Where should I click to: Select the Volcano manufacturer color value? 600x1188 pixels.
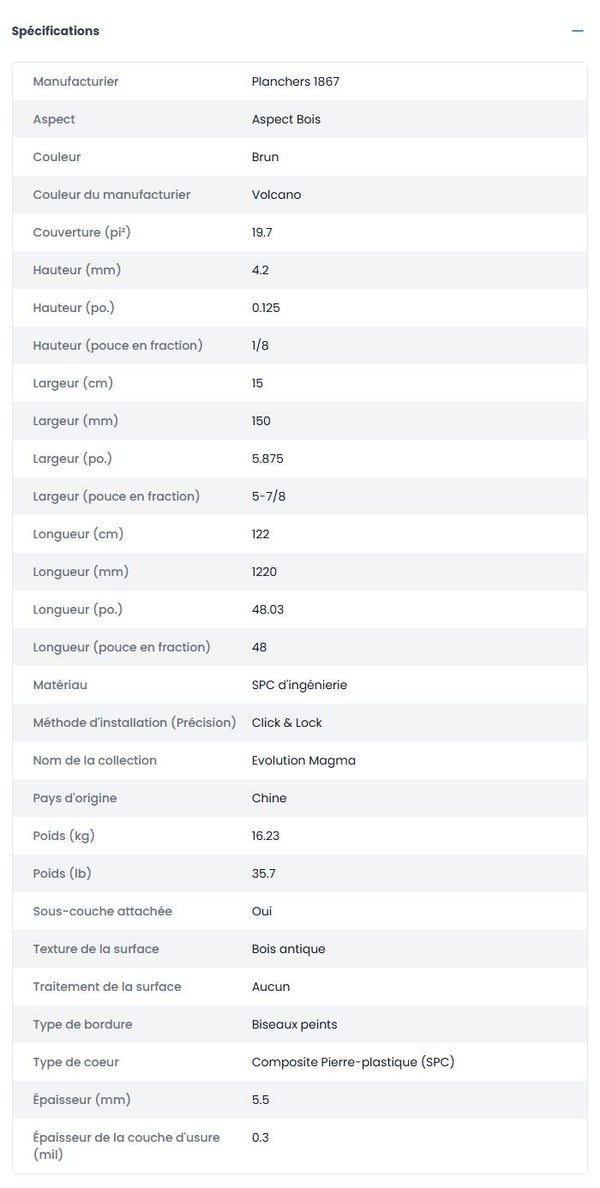tap(276, 195)
